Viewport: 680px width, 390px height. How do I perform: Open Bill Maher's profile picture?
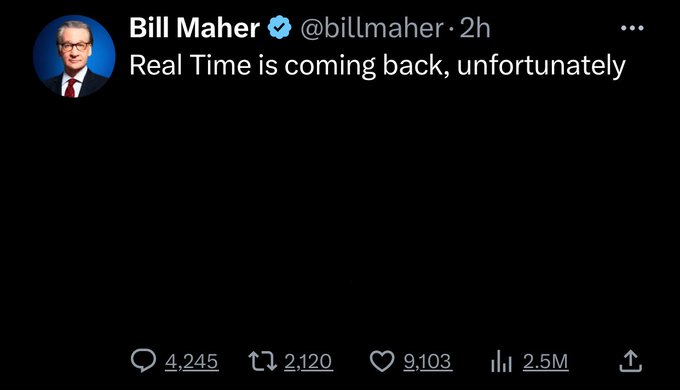(74, 56)
